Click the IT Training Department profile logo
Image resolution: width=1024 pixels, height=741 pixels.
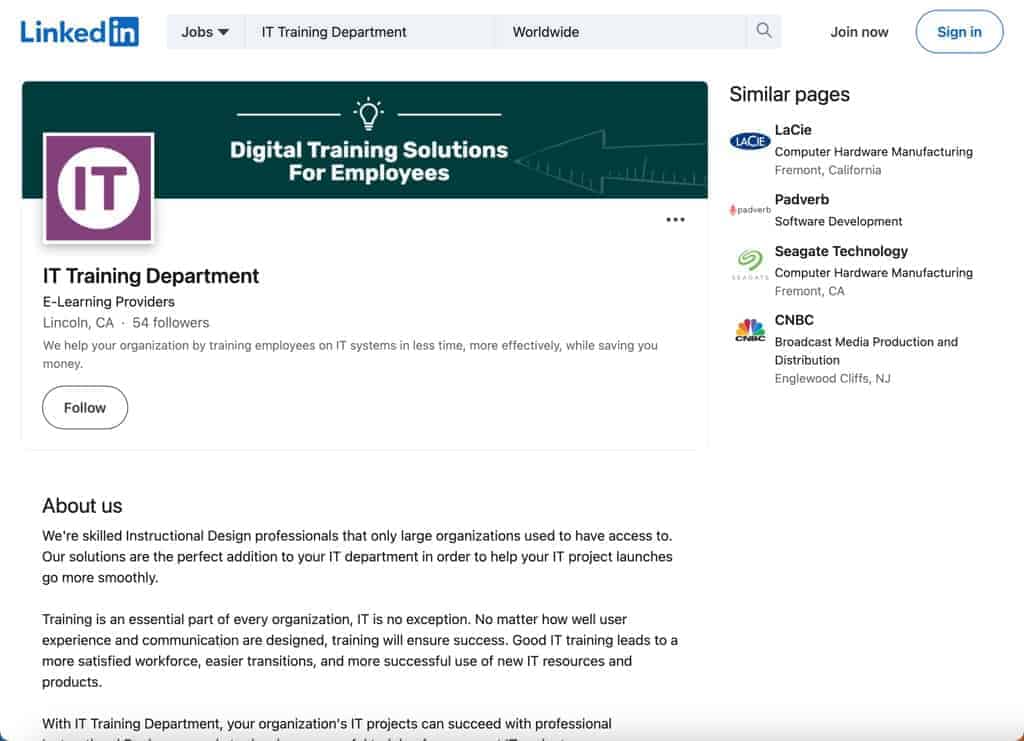point(97,188)
